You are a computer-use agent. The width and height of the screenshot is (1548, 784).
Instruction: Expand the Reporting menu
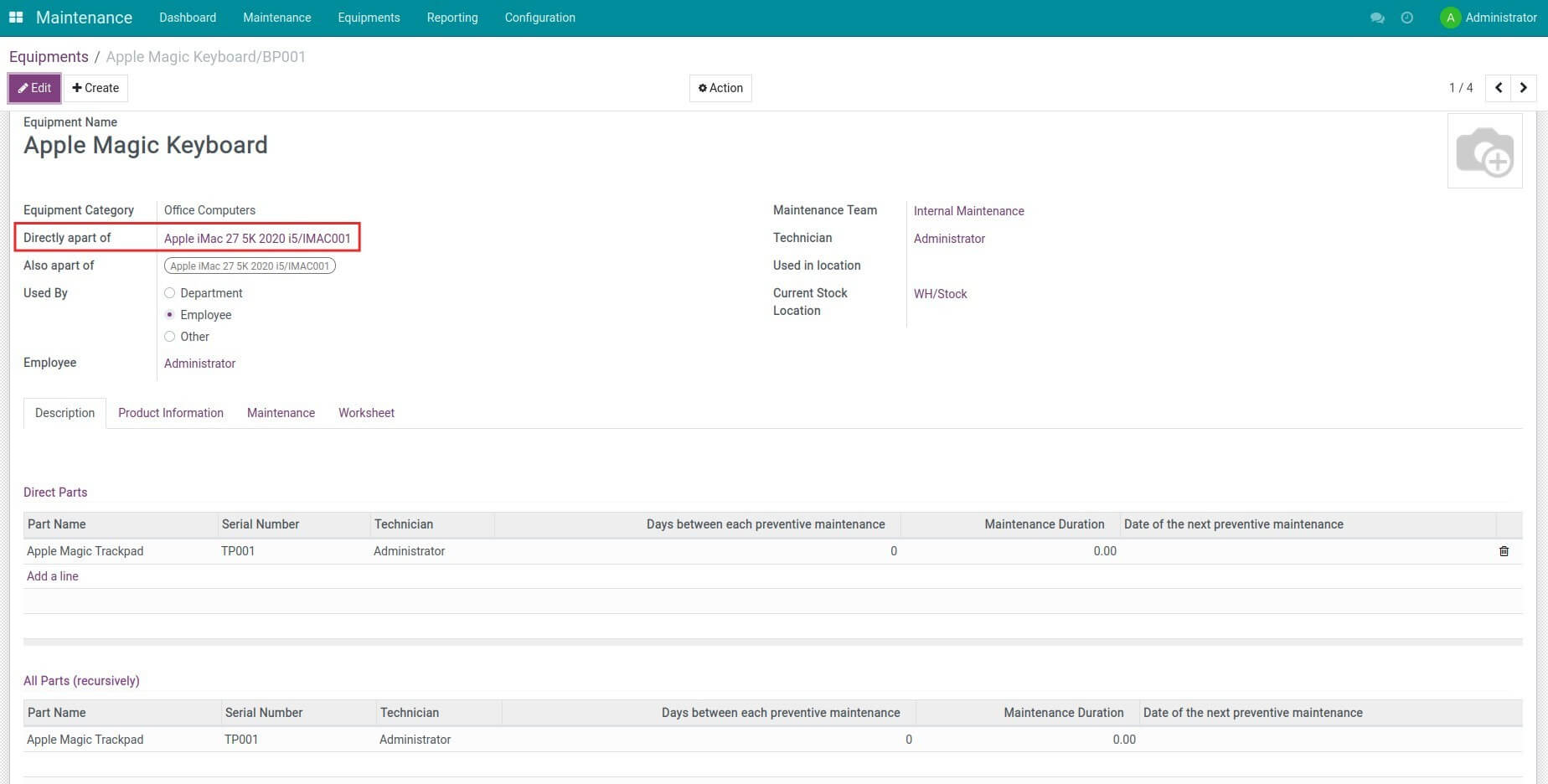coord(451,18)
